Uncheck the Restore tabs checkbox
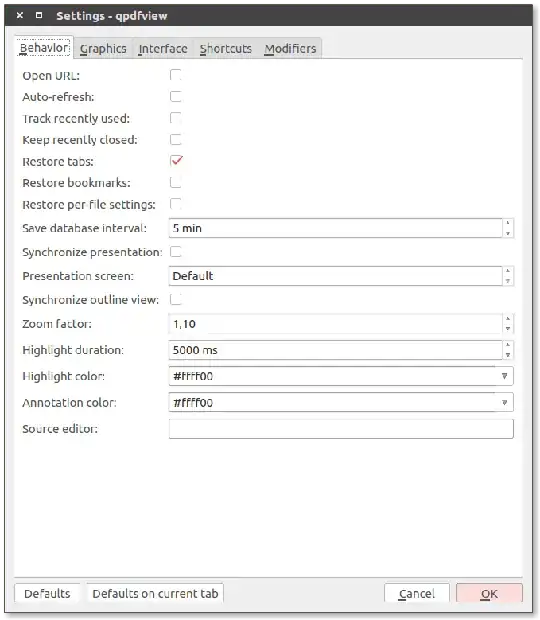540x620 pixels. (176, 161)
